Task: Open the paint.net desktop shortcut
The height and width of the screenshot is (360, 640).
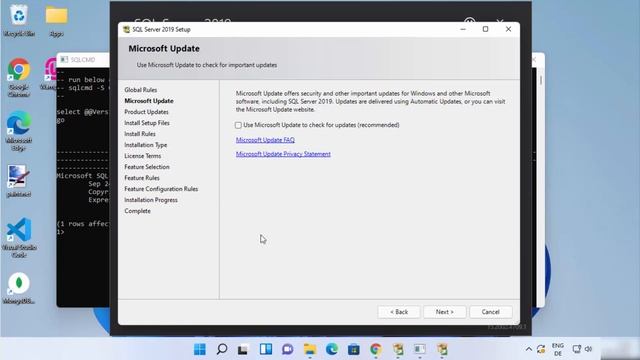Action: (18, 181)
